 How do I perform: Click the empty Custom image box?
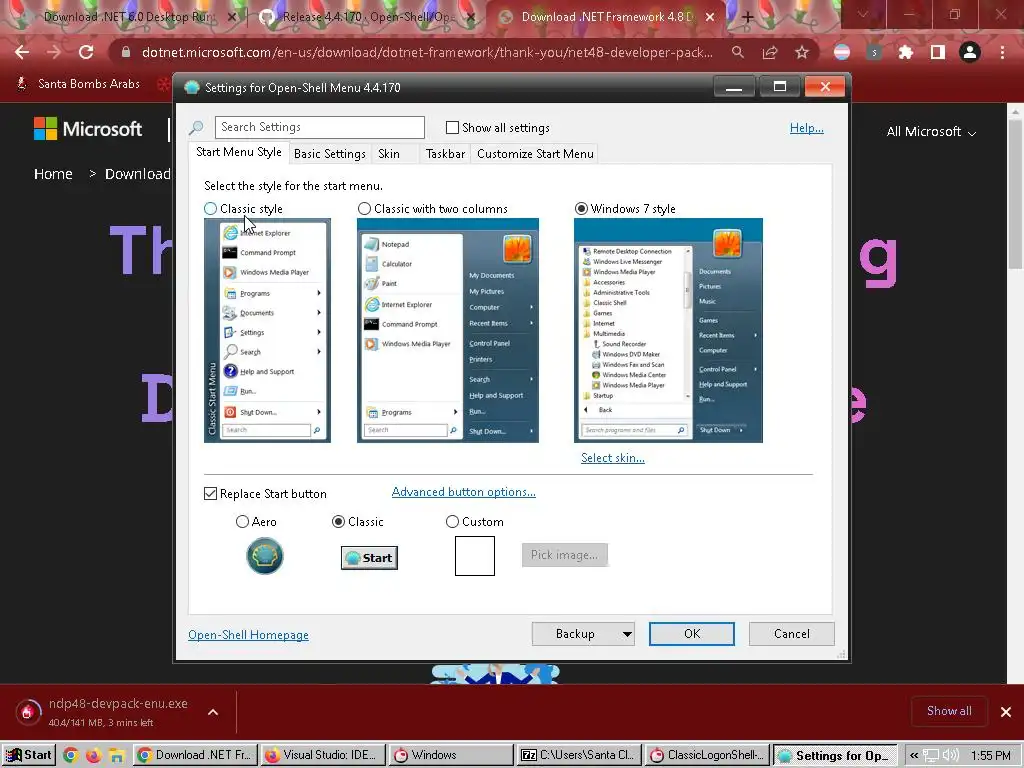[x=475, y=556]
